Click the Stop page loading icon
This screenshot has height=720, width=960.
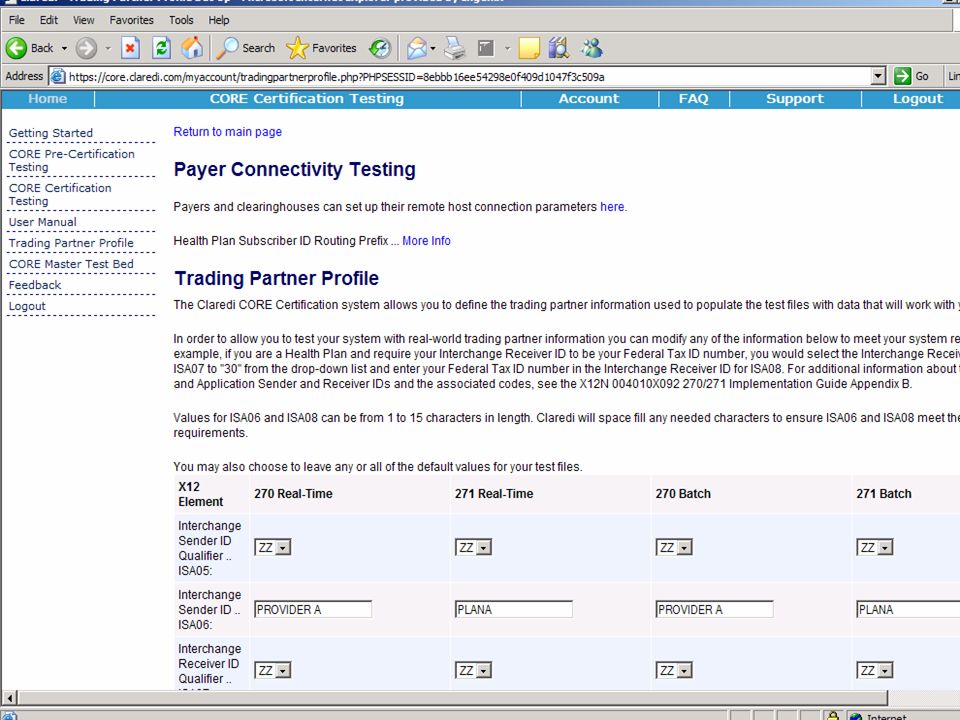coord(130,48)
